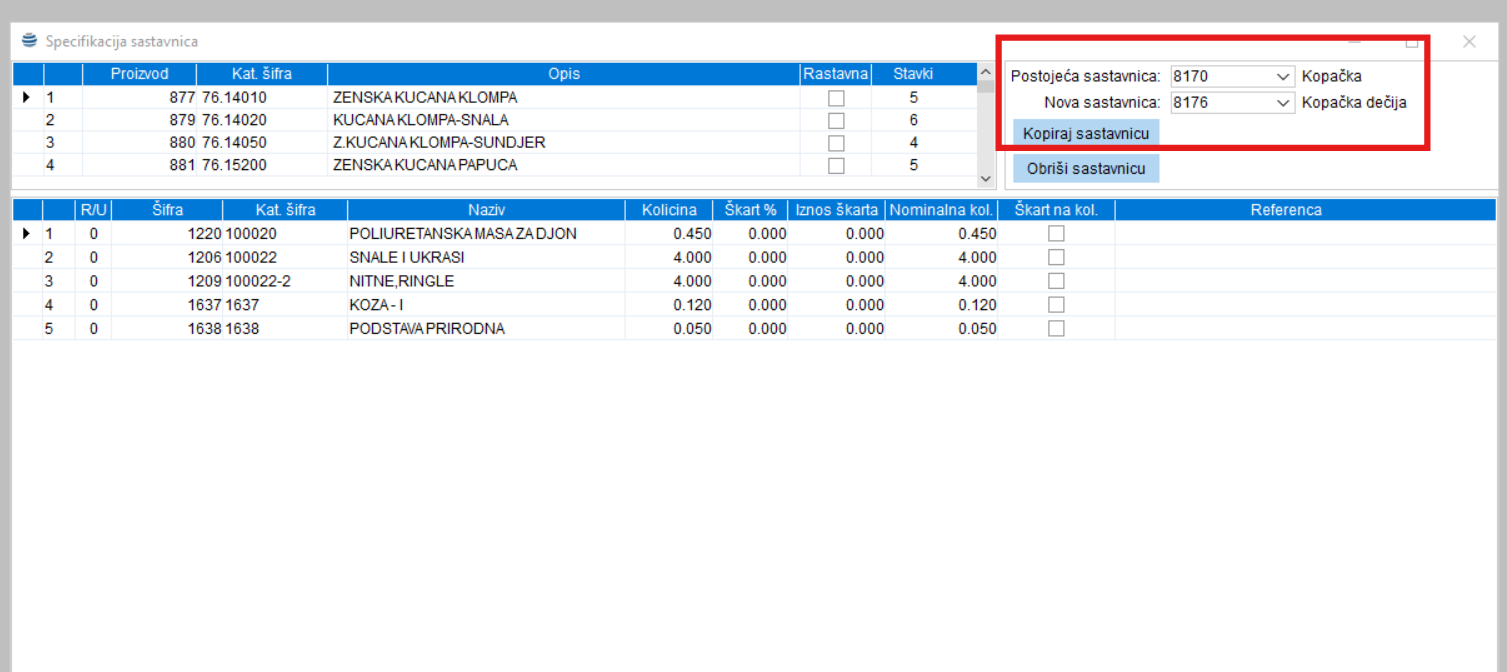Tick Rastavna checkbox for ZENSKA KUCANA KLOMPA
This screenshot has width=1507, height=672.
coord(836,98)
